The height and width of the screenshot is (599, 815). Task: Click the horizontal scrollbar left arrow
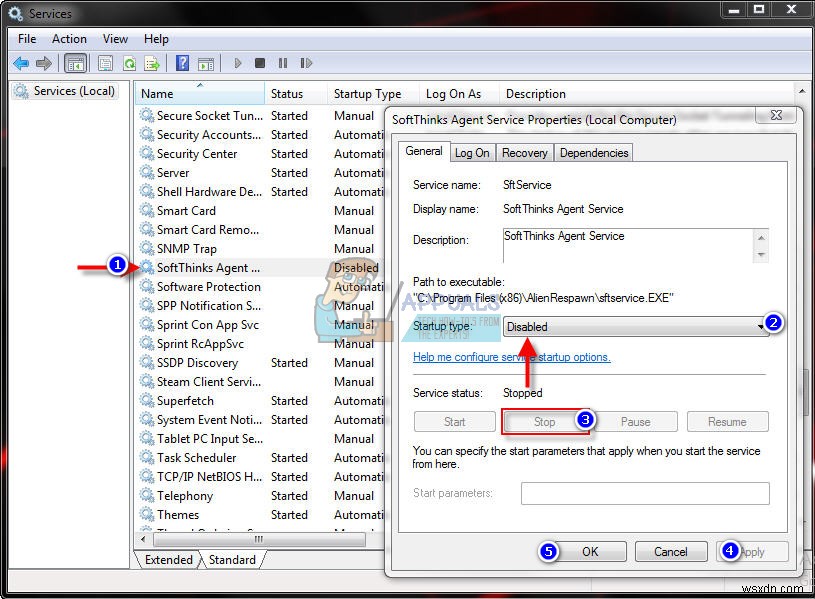[x=143, y=539]
